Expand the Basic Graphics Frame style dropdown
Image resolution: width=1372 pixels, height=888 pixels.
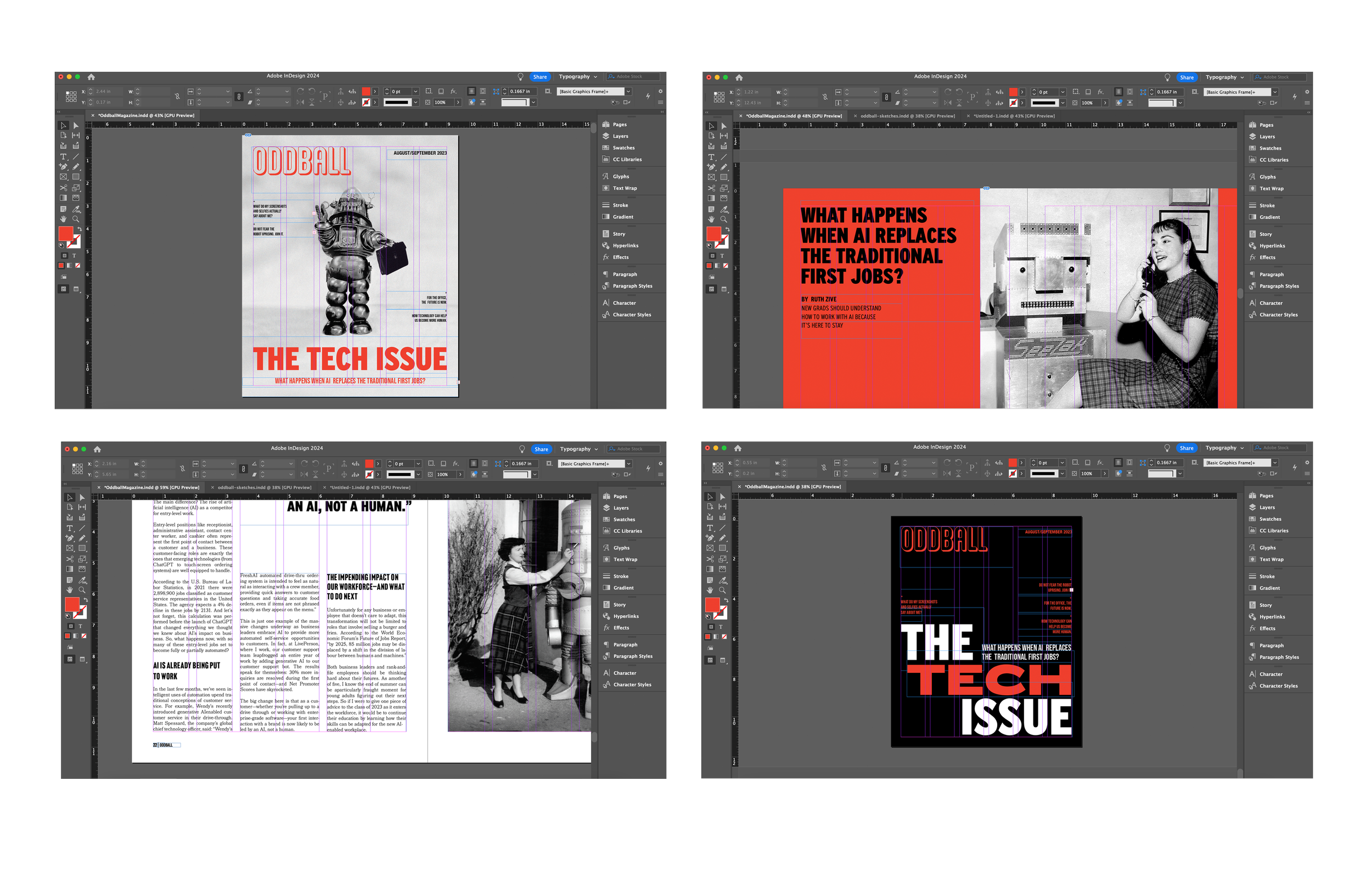628,91
